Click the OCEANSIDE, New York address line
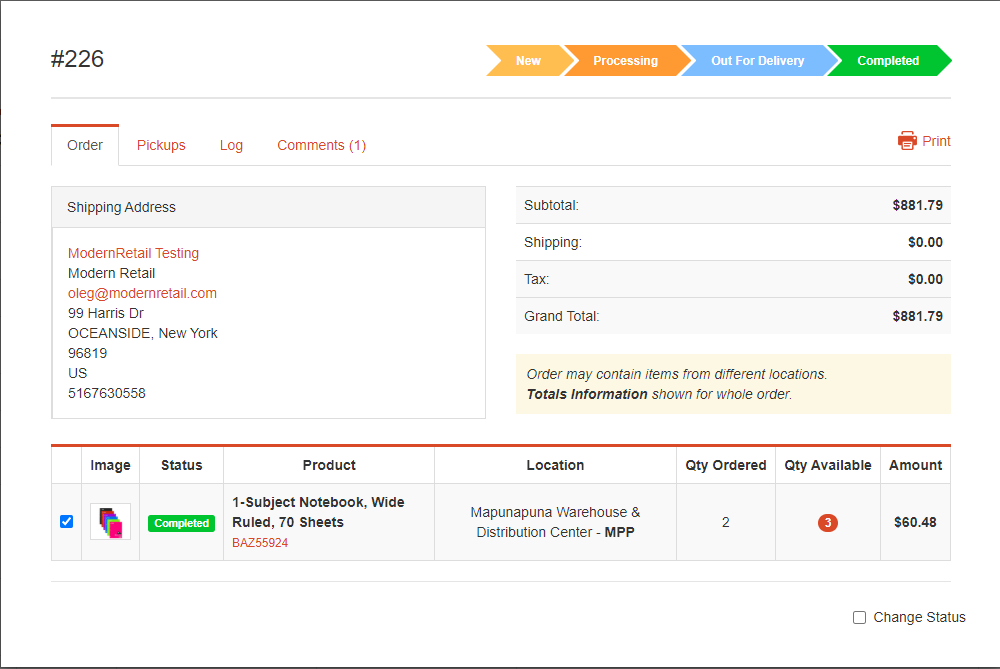Screen dimensions: 1000x669 pos(143,334)
